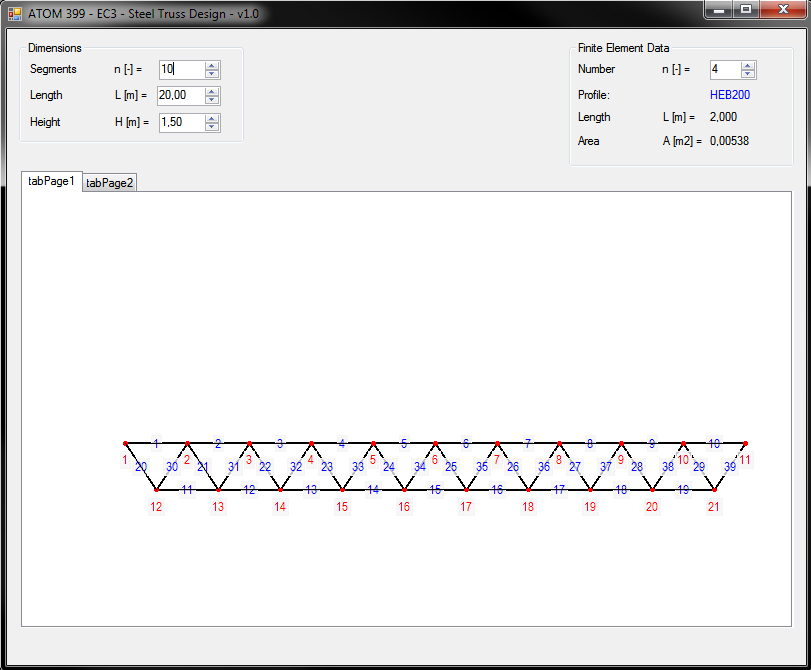Decrease the Dimensions Length L value with down arrow

212,99
